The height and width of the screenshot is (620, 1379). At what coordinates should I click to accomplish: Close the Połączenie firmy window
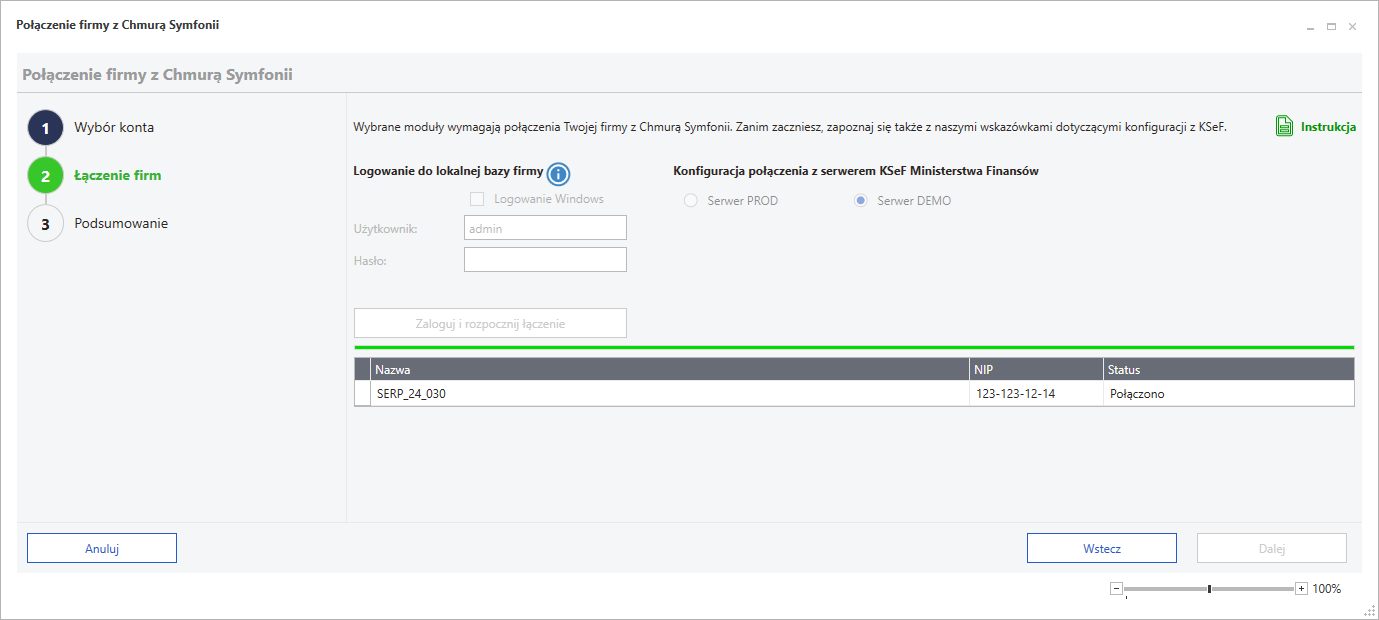tap(1352, 27)
